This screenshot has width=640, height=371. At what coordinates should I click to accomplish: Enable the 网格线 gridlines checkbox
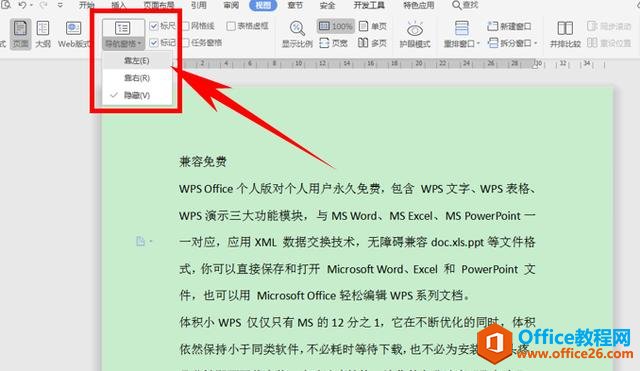(x=186, y=27)
